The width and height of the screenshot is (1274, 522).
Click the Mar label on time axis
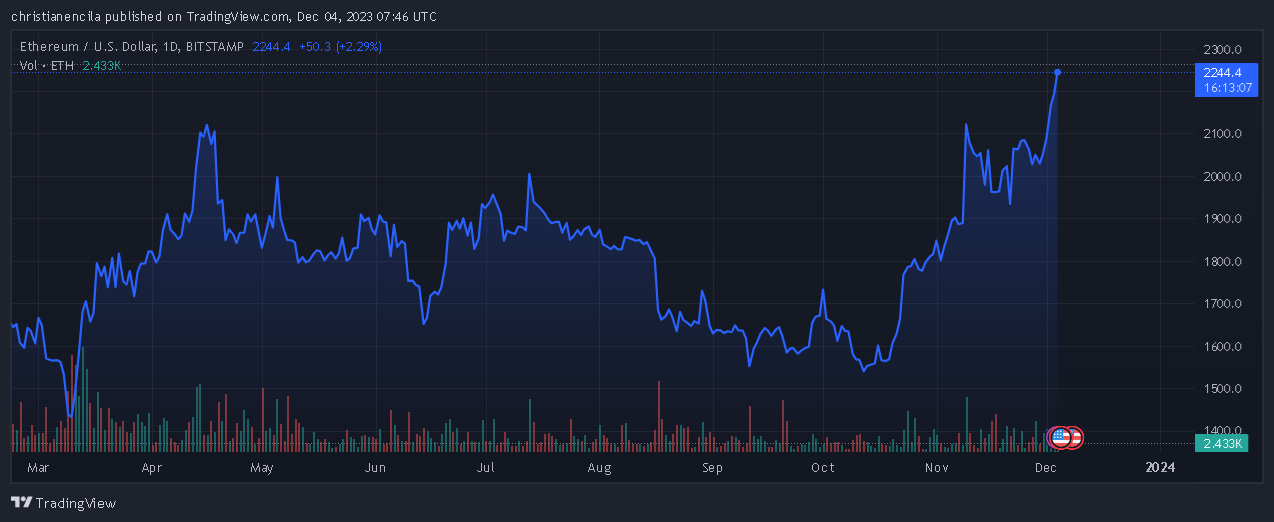[x=38, y=467]
